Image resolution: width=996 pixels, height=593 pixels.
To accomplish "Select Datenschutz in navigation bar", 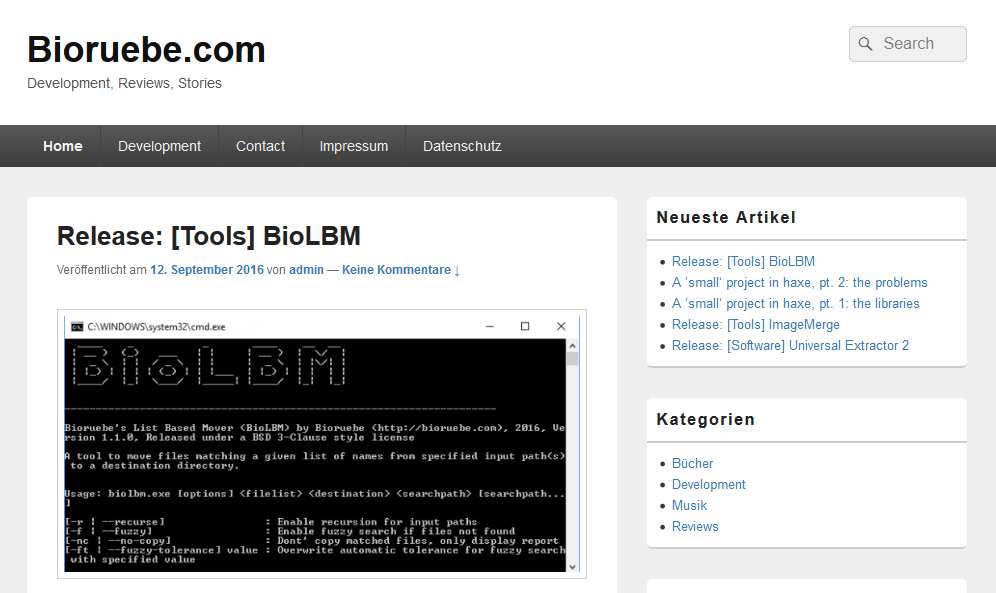I will tap(462, 146).
